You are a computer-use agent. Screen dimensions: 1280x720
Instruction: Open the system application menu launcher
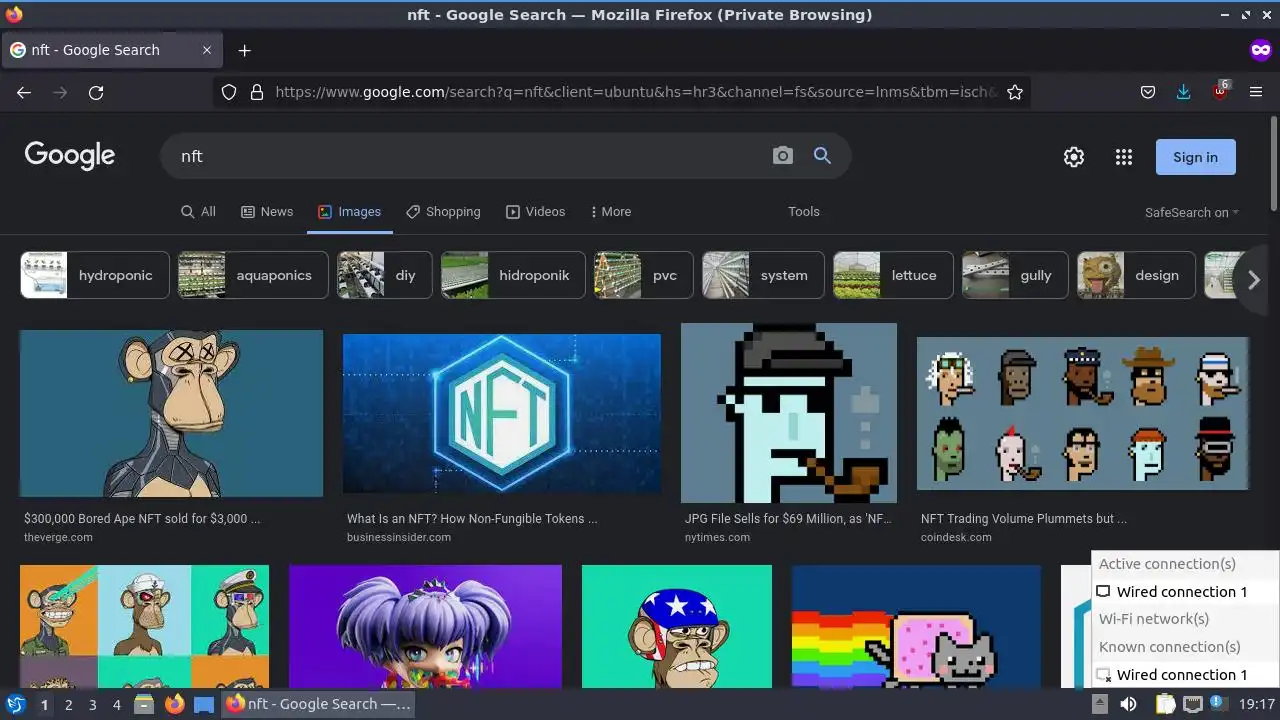[16, 704]
